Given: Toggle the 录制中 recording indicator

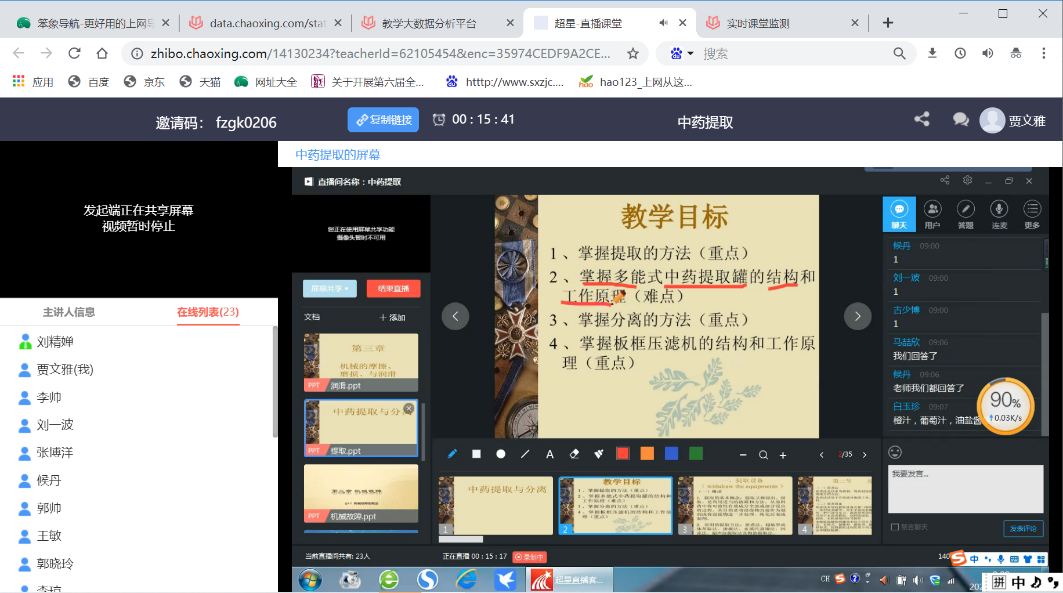Looking at the screenshot, I should pyautogui.click(x=529, y=556).
